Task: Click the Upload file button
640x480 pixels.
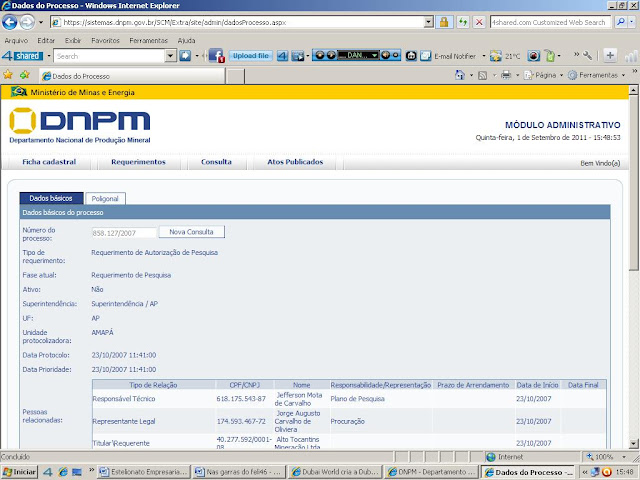Action: [x=251, y=56]
